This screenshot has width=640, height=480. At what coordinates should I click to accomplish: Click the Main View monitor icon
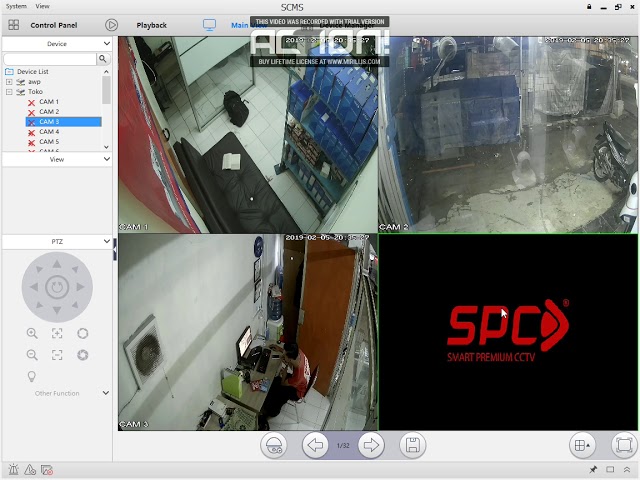(x=209, y=25)
